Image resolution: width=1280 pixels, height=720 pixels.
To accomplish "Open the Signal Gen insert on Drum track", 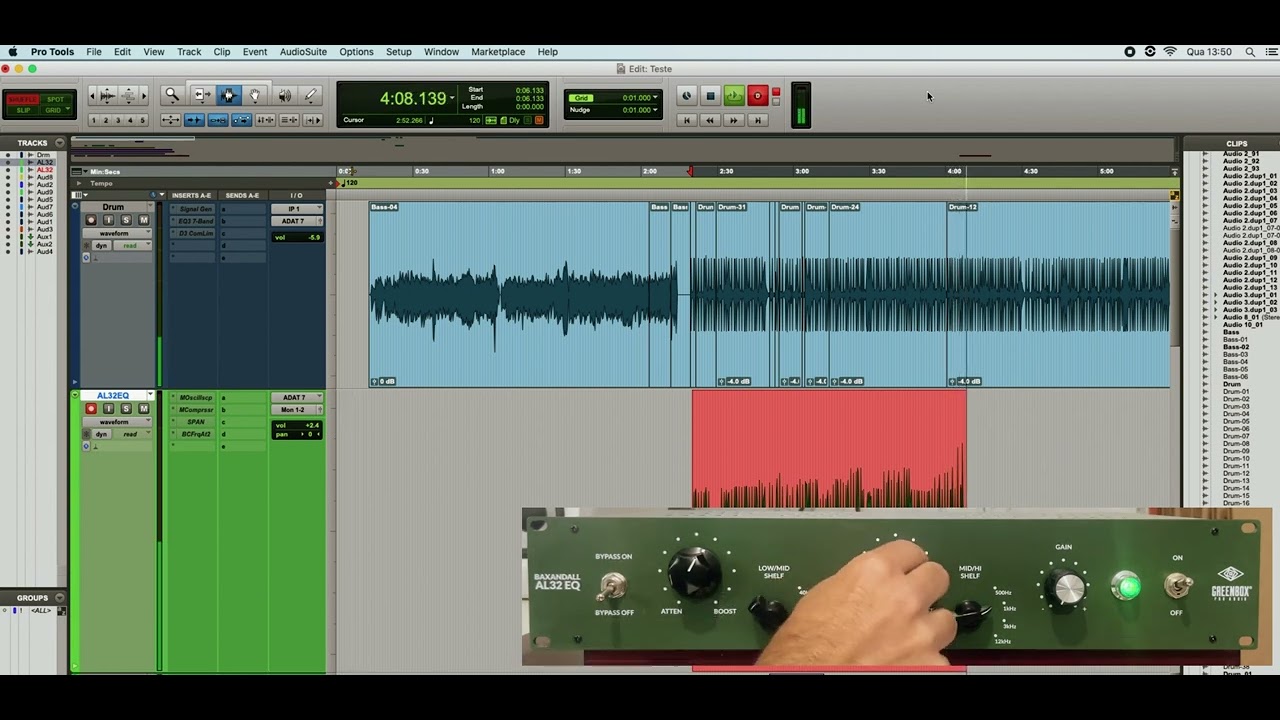I will (195, 209).
